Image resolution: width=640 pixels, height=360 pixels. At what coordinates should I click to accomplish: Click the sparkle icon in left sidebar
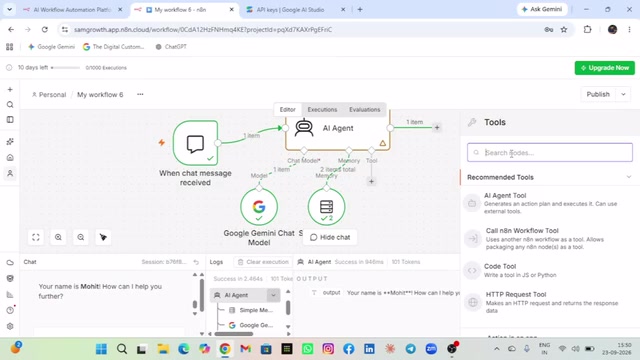pos(10,142)
